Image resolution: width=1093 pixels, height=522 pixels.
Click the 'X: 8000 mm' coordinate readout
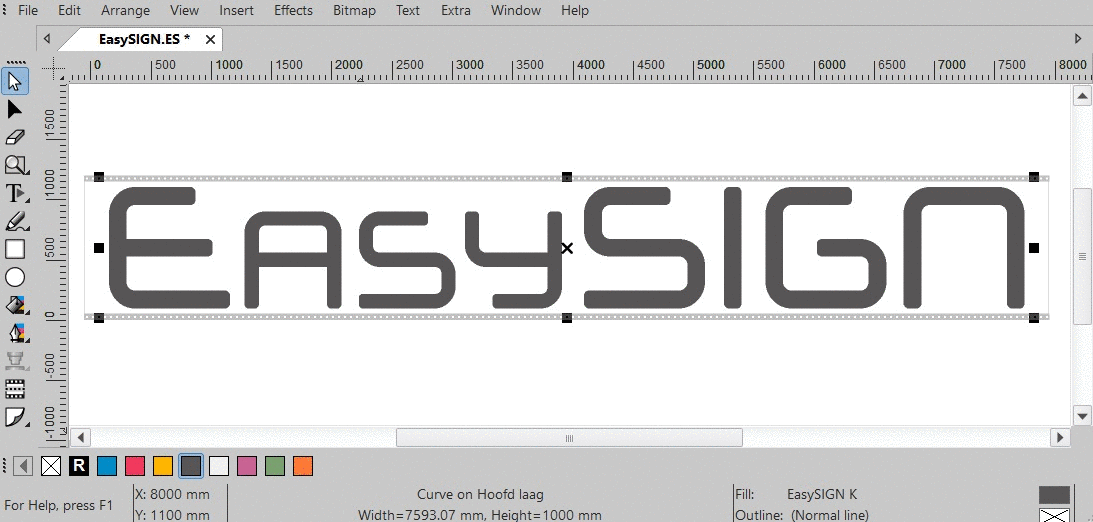pyautogui.click(x=171, y=495)
